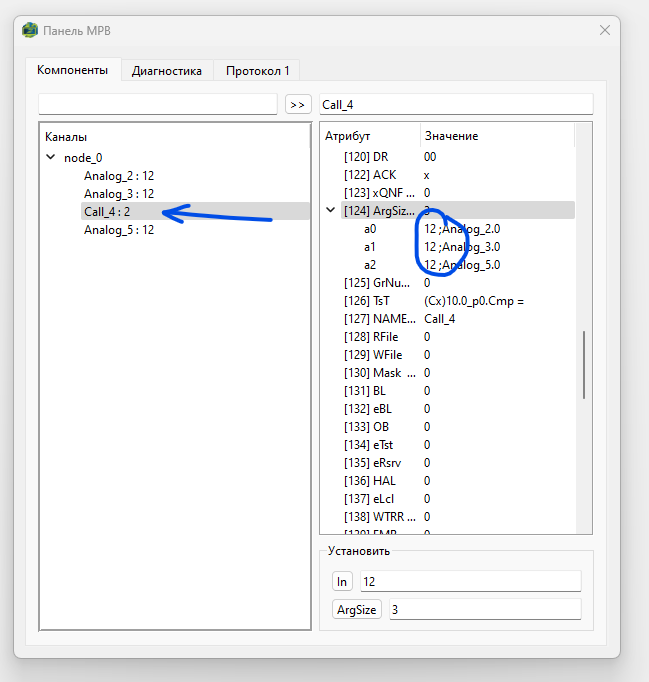Select the [122] ACK attribute row
The width and height of the screenshot is (649, 682).
(x=458, y=175)
